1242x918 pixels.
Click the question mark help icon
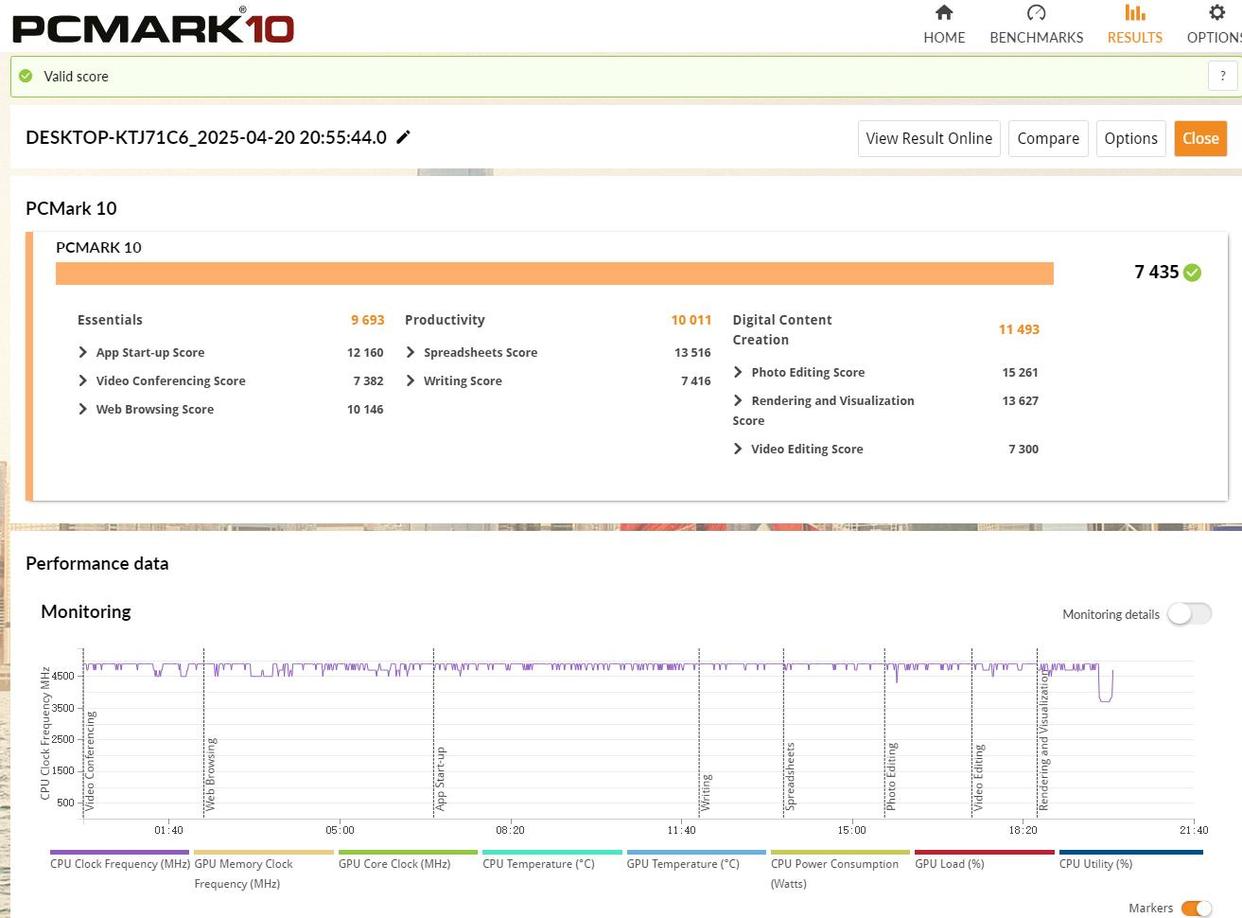pos(1222,76)
